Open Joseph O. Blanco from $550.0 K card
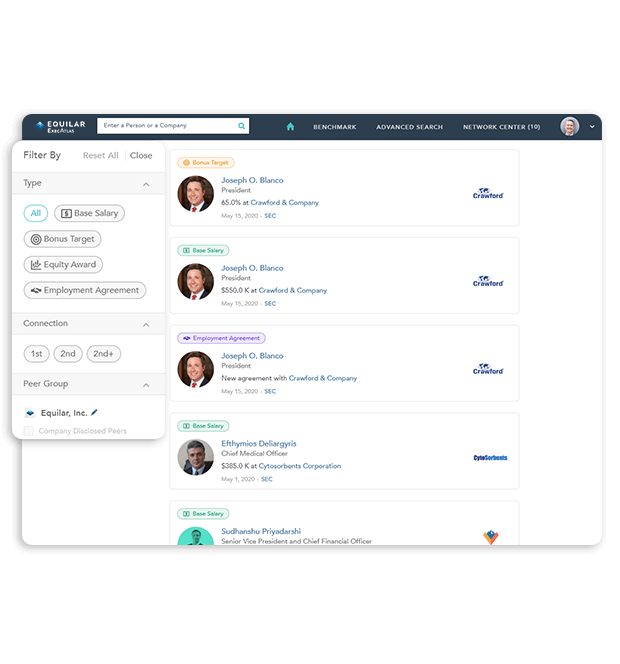 coord(252,268)
